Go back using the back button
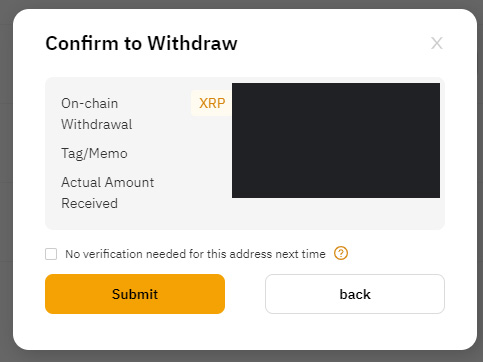 [355, 294]
